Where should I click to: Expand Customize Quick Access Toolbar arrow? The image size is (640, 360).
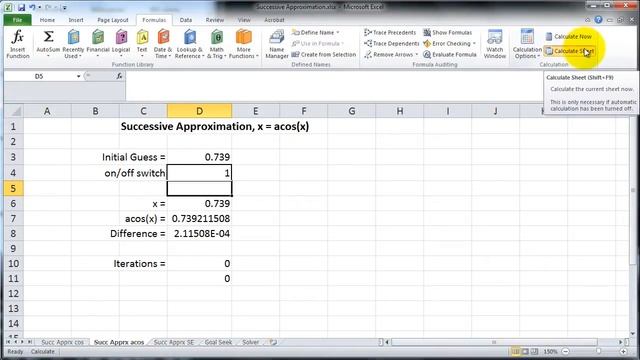point(64,7)
